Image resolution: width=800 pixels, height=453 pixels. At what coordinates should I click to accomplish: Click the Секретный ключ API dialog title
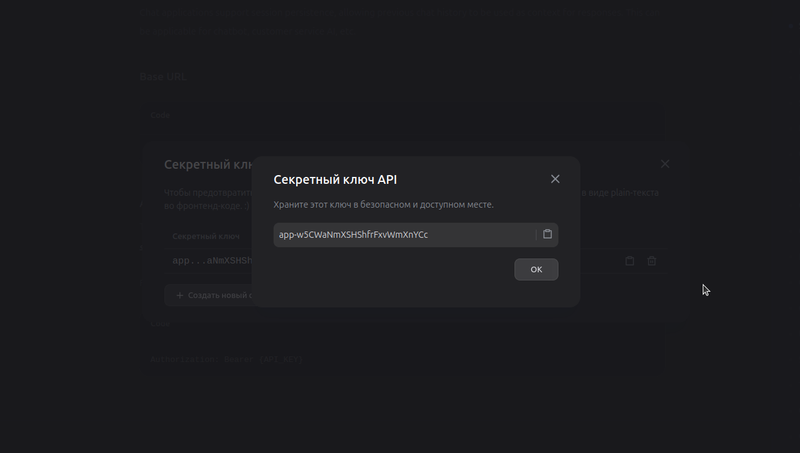[335, 180]
